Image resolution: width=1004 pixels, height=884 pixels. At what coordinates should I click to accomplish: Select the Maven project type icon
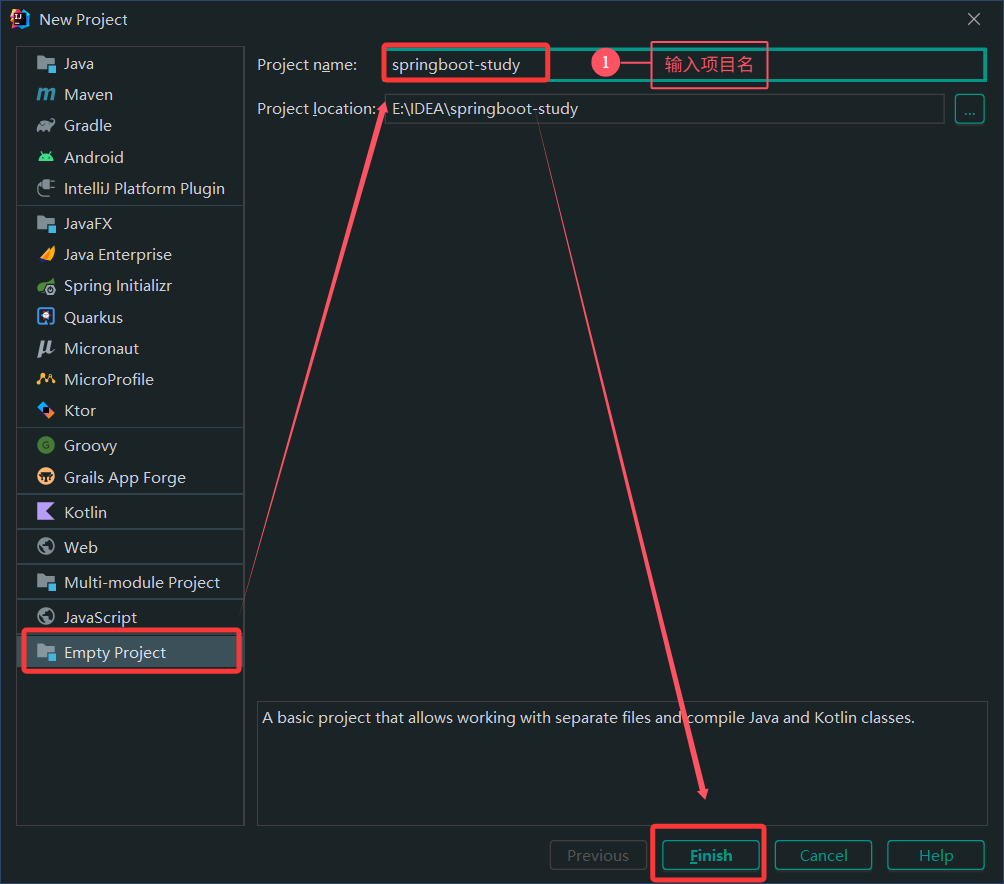tap(46, 95)
